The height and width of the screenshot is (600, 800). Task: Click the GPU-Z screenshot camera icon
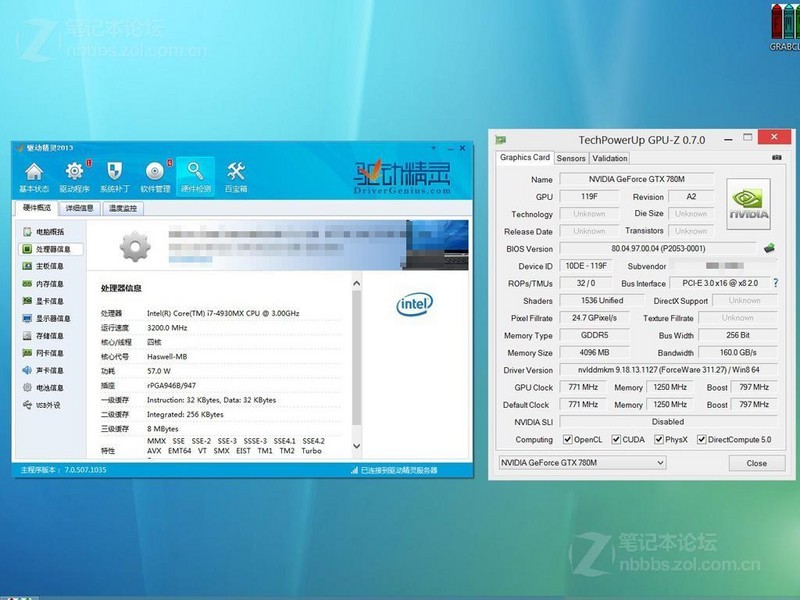pyautogui.click(x=777, y=158)
